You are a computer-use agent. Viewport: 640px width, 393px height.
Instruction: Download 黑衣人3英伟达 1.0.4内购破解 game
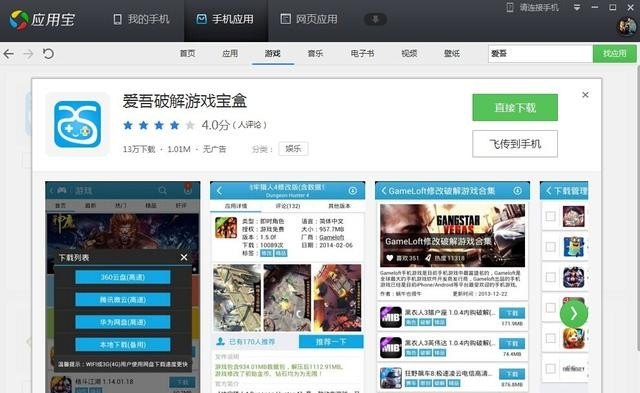pyautogui.click(x=512, y=343)
